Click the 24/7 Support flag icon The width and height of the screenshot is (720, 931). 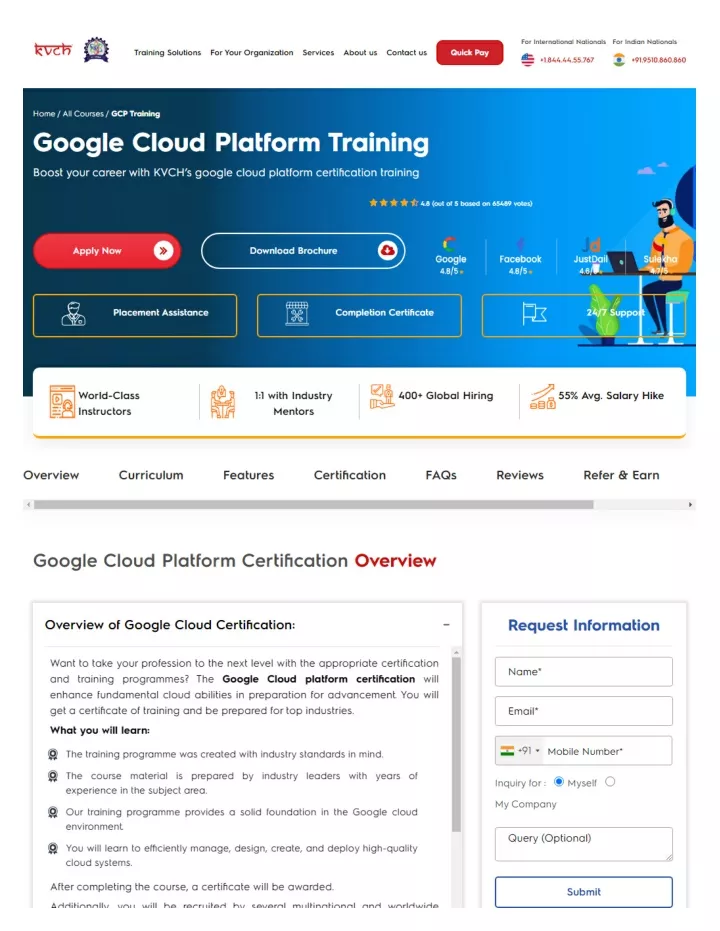point(534,314)
